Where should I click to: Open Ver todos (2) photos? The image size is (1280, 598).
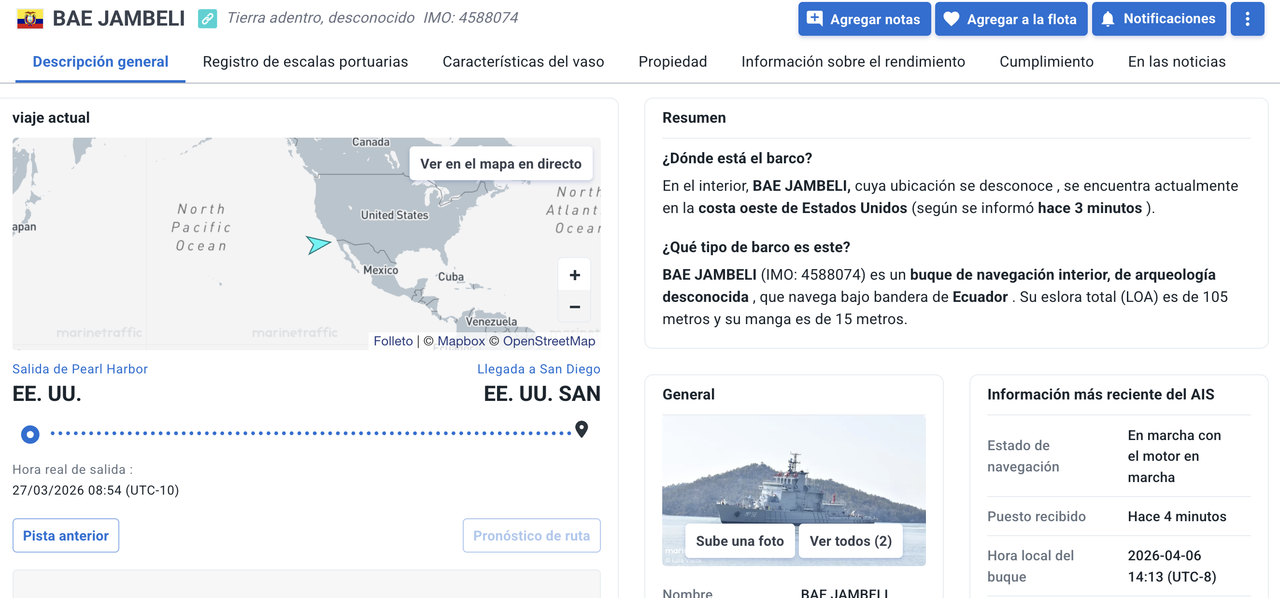[851, 541]
